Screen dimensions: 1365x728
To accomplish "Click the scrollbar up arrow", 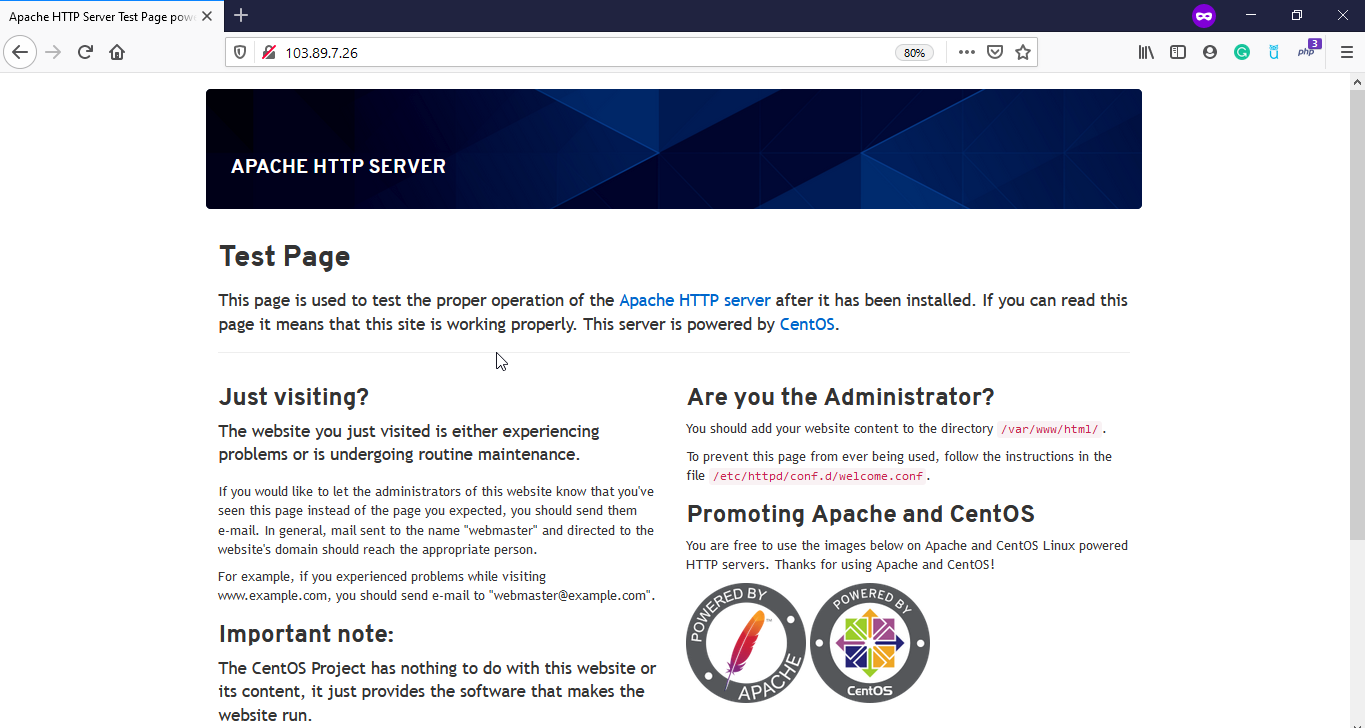I will (x=1357, y=81).
